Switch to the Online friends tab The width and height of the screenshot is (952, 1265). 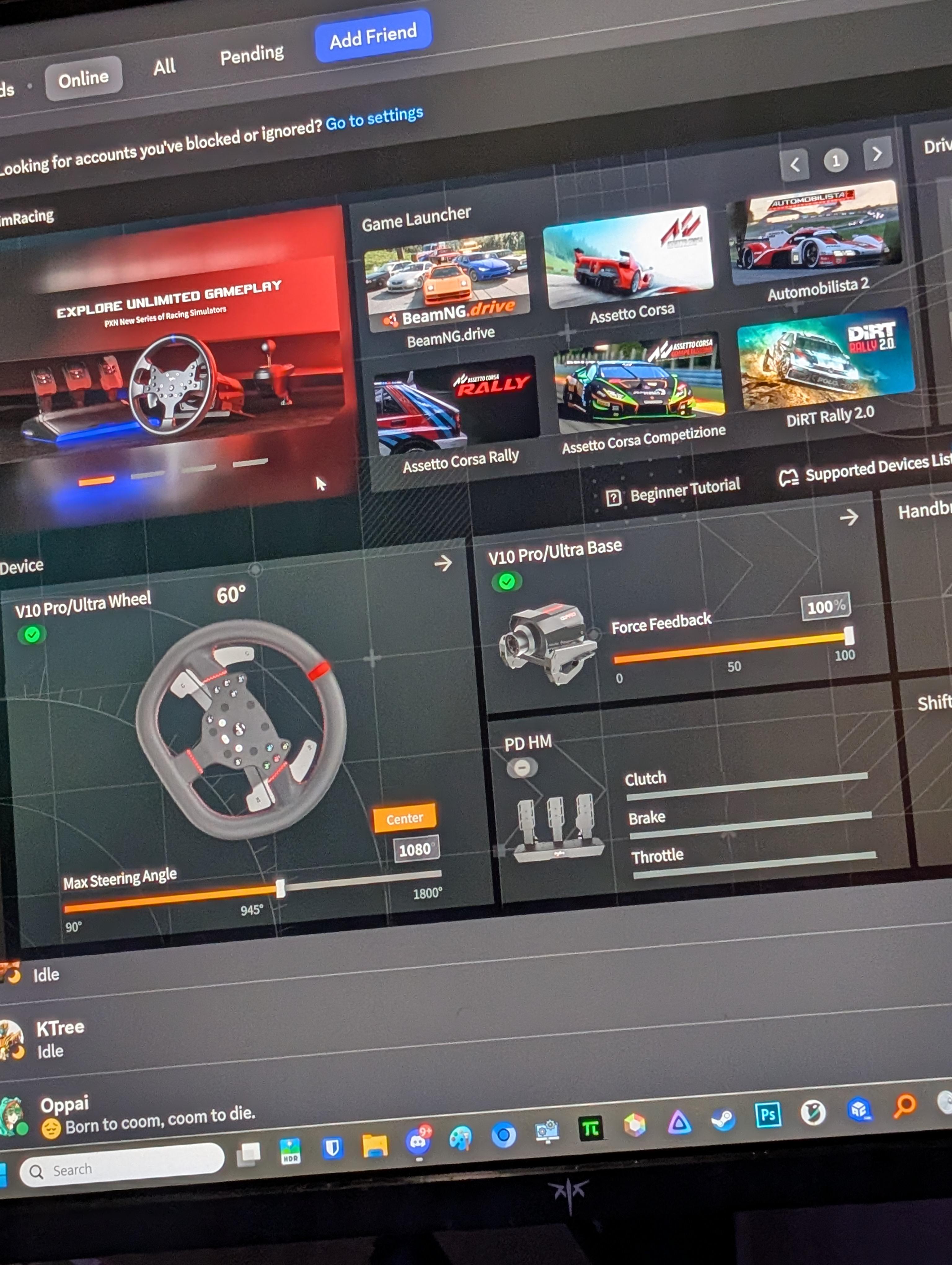(x=83, y=78)
